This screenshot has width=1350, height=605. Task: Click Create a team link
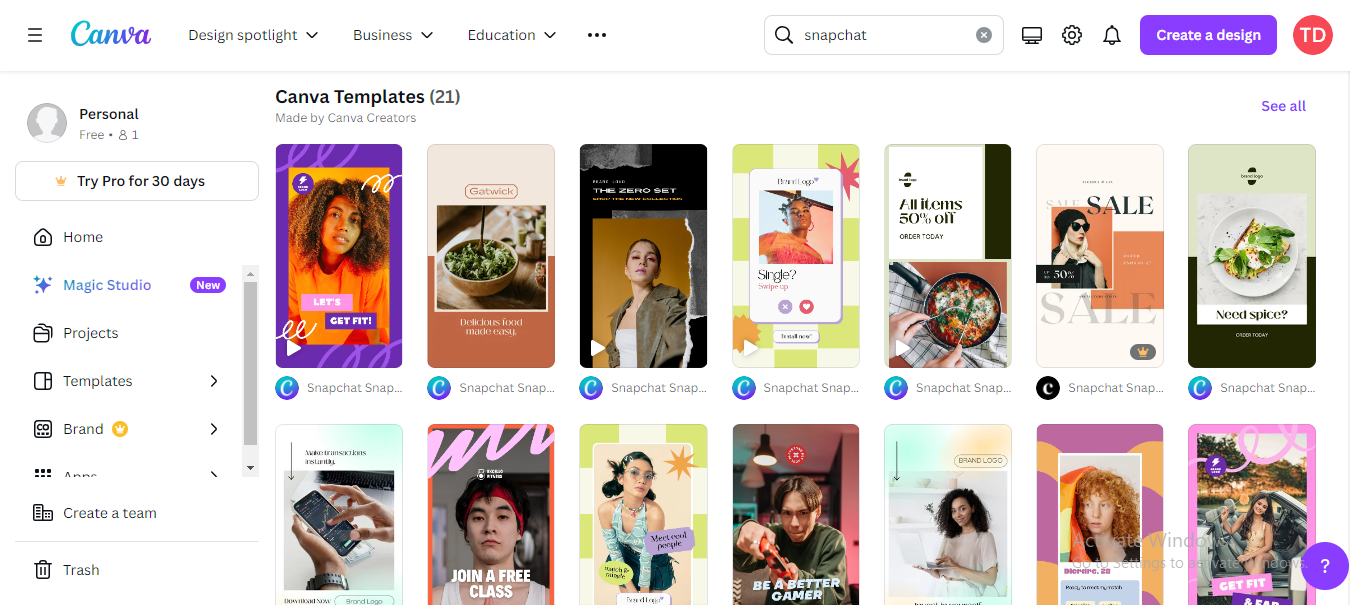pyautogui.click(x=110, y=513)
